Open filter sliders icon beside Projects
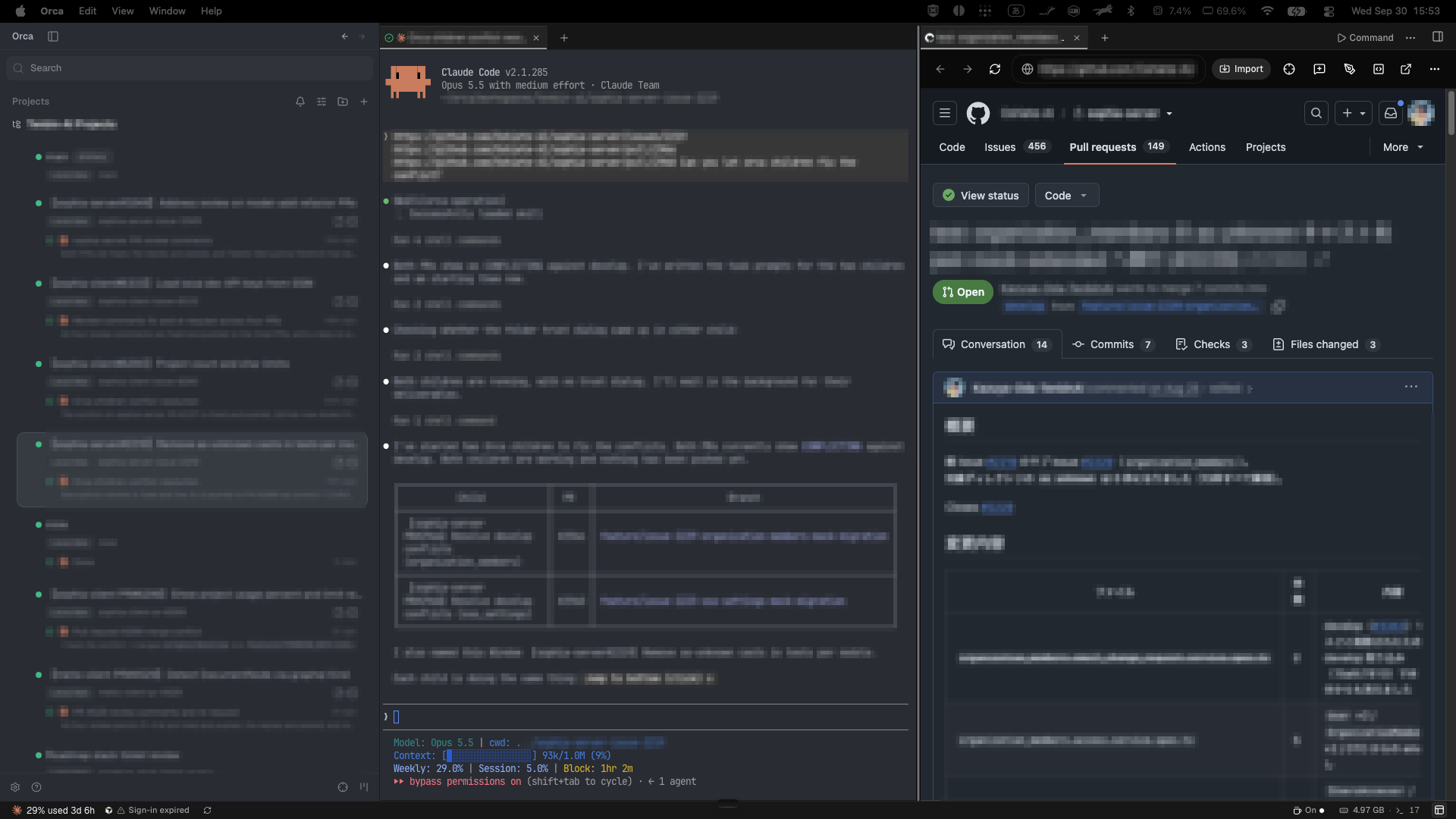This screenshot has width=1456, height=819. (322, 102)
